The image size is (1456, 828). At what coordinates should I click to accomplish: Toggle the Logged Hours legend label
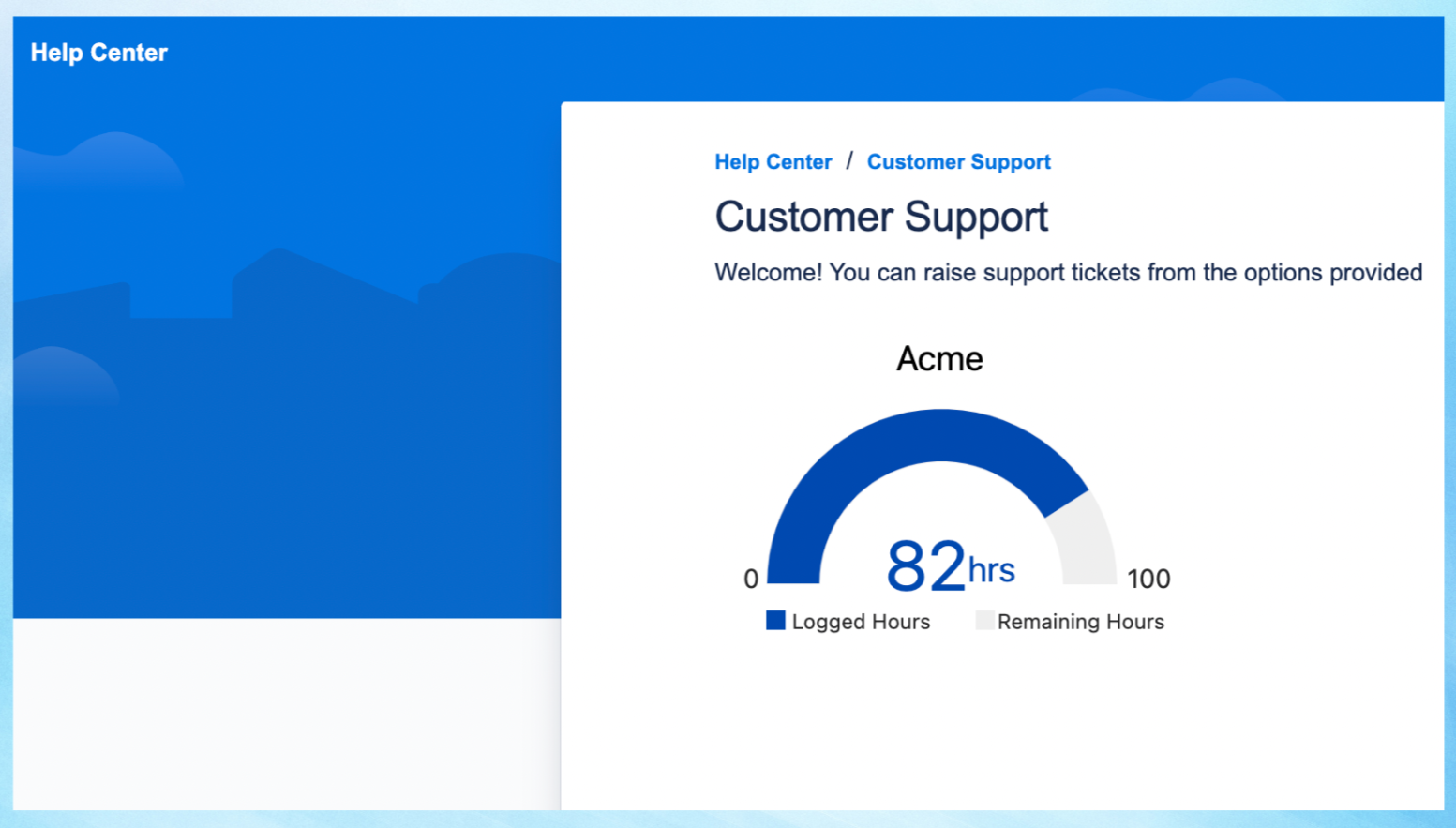pyautogui.click(x=861, y=622)
